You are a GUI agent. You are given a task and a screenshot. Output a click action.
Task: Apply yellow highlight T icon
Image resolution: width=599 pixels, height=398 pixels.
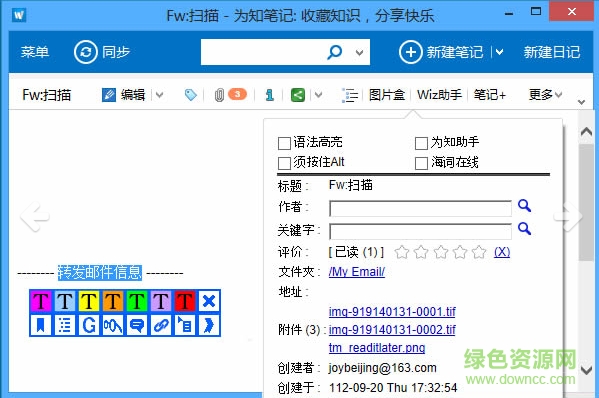89,301
